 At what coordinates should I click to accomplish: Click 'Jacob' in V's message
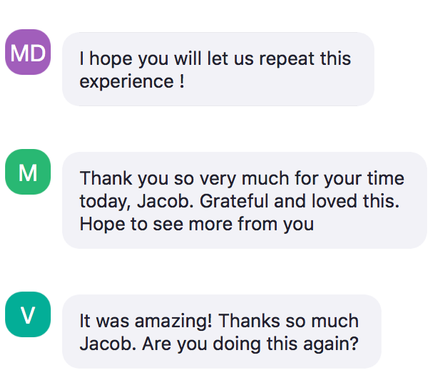pos(106,344)
